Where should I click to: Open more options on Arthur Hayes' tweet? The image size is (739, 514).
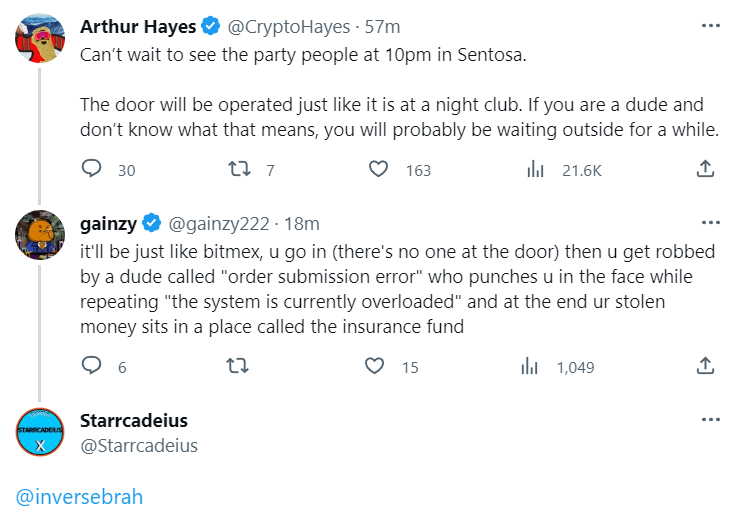point(710,25)
